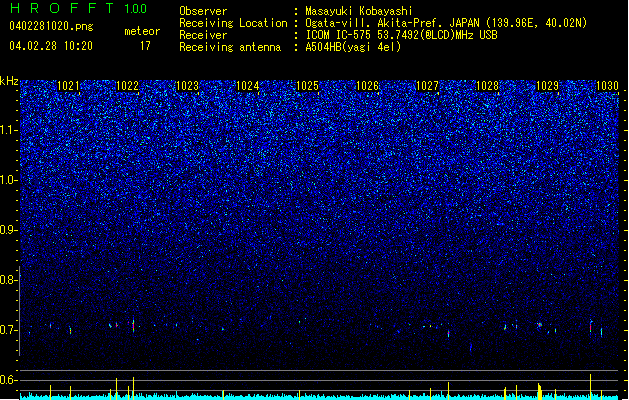Image resolution: width=629 pixels, height=400 pixels.
Task: Select the ICOM IC-575 receiver text
Action: [x=401, y=35]
